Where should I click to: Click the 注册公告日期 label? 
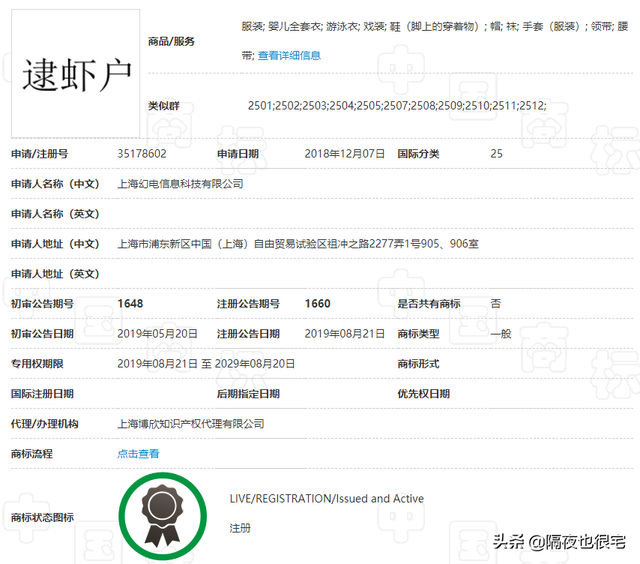(x=248, y=334)
